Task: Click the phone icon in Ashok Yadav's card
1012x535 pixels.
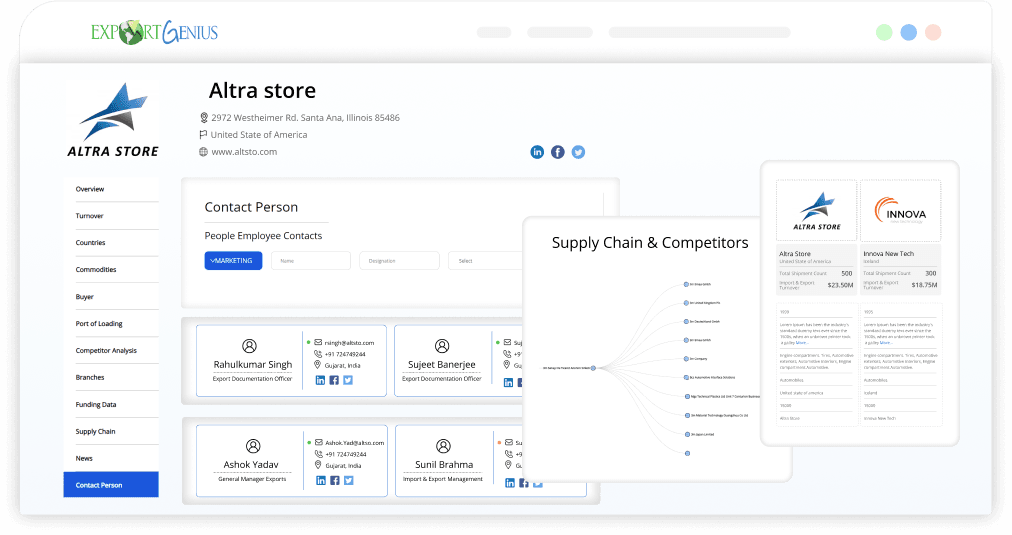Action: [319, 454]
